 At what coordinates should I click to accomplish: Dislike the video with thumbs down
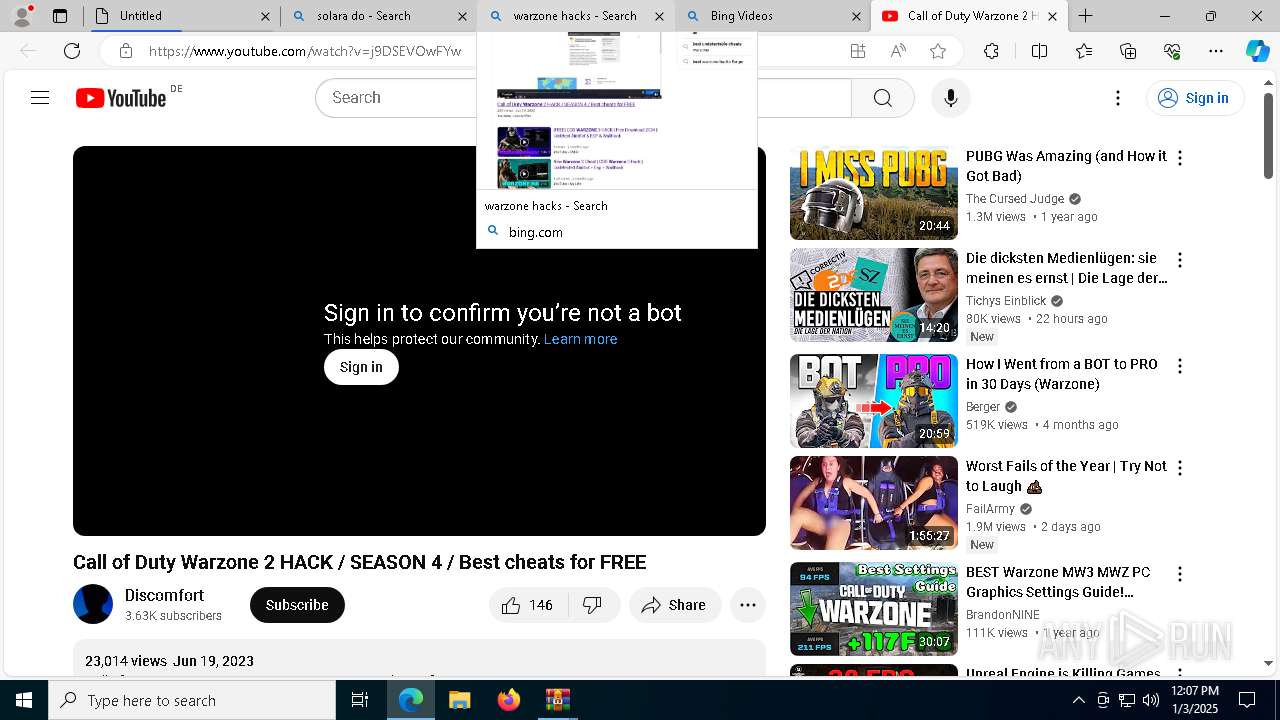593,605
